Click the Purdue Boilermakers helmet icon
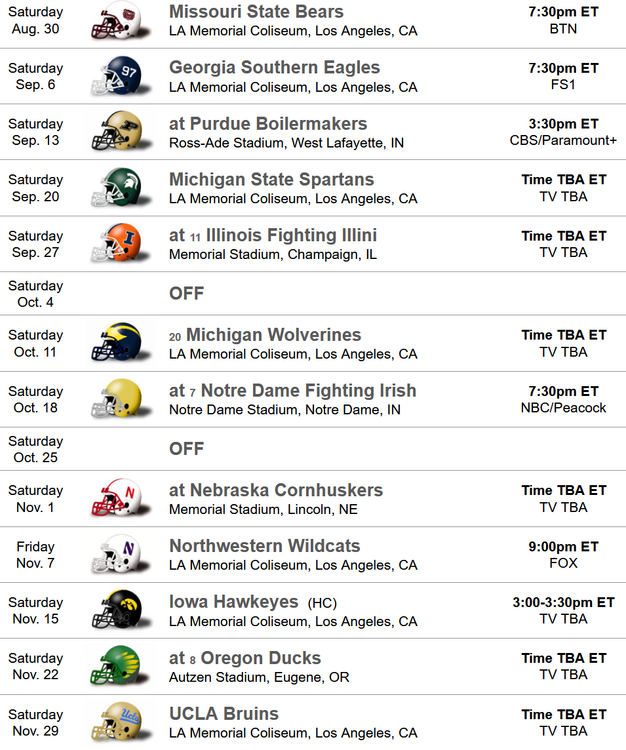 115,133
